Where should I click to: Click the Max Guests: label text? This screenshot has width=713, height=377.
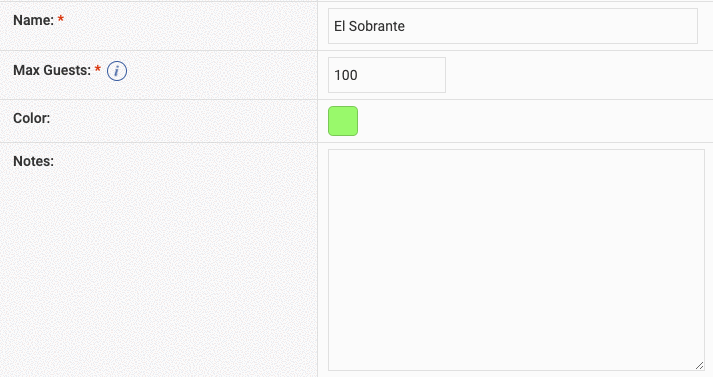coord(52,70)
